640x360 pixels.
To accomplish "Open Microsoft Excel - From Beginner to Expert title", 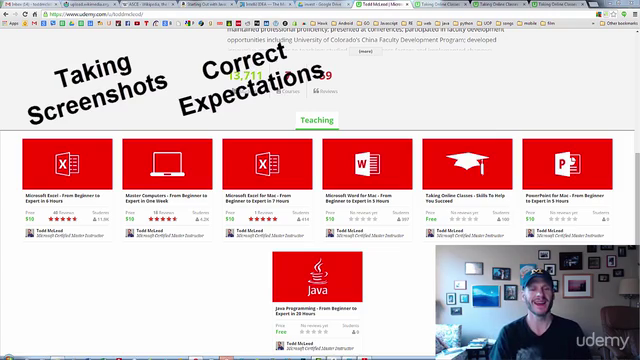I will pos(62,198).
